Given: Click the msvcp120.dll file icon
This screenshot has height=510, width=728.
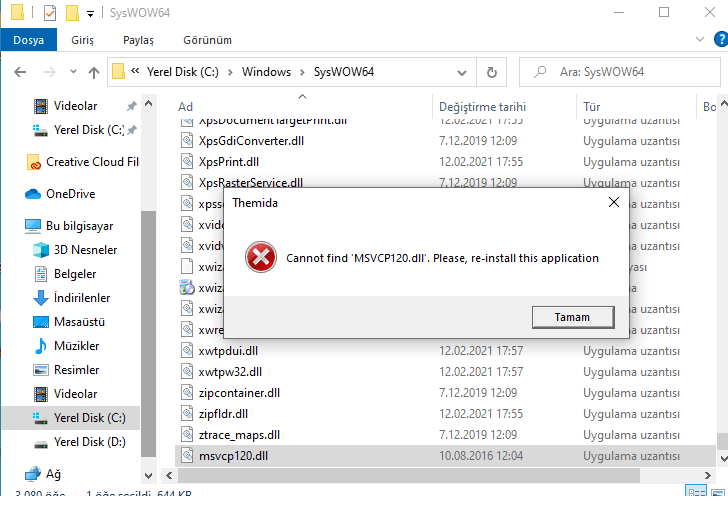Looking at the screenshot, I should [x=187, y=455].
